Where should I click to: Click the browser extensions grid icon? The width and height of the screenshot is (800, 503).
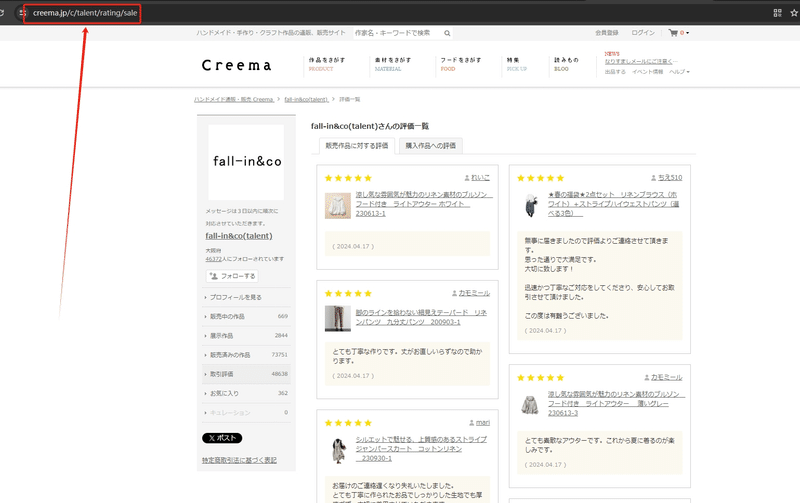tap(778, 13)
